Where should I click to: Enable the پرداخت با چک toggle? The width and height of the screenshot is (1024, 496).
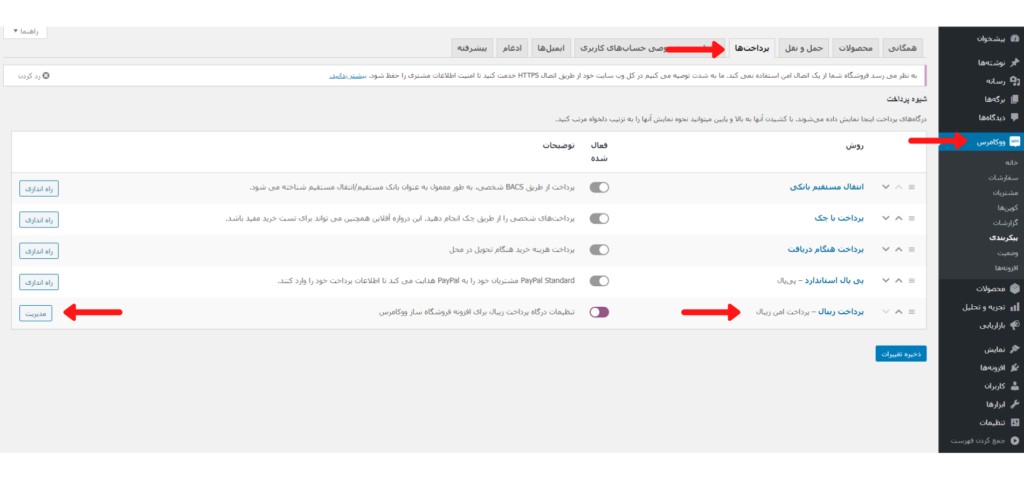(599, 219)
